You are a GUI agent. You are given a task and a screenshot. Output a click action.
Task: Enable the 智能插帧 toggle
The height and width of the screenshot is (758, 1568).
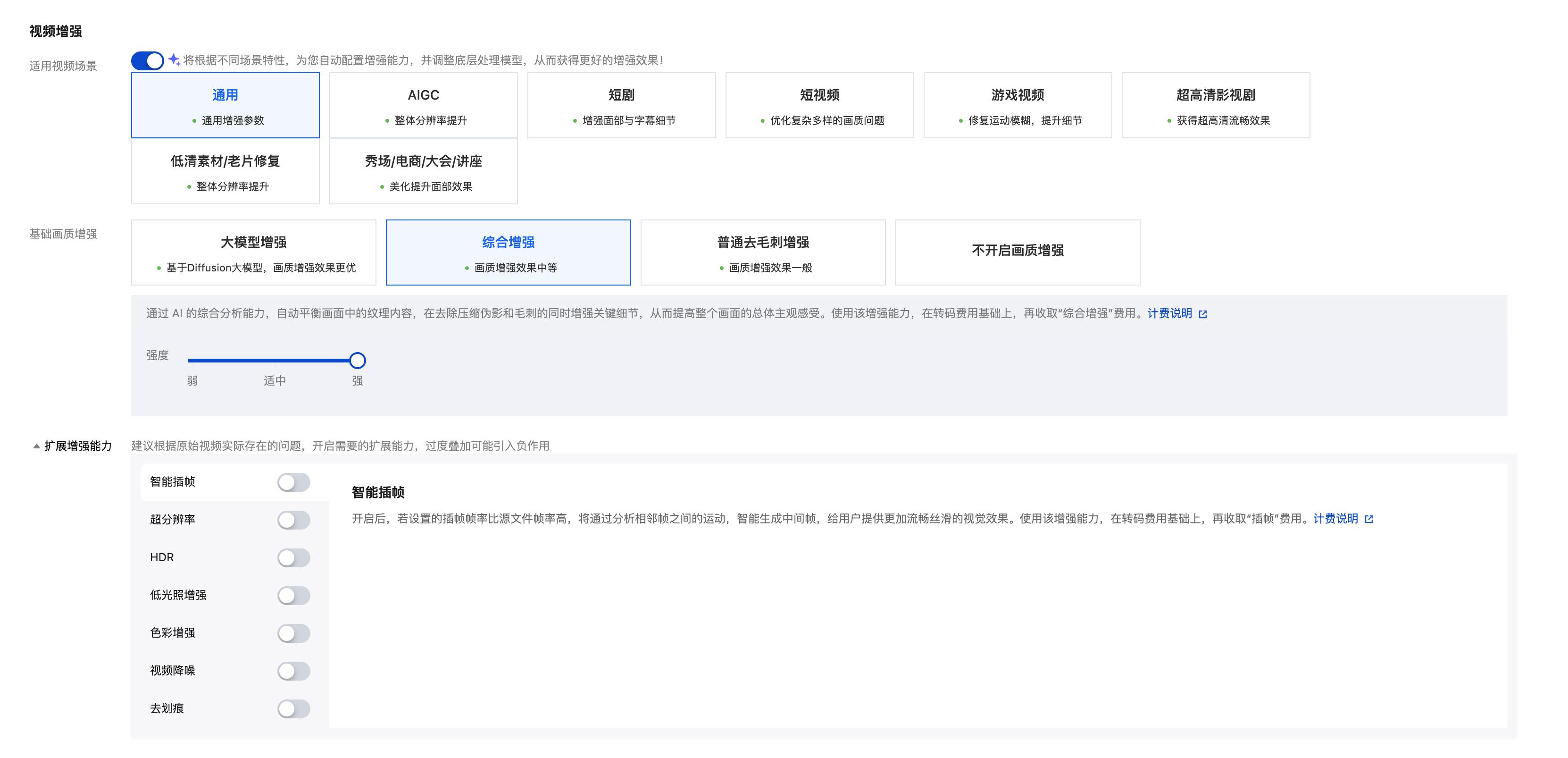[x=293, y=483]
